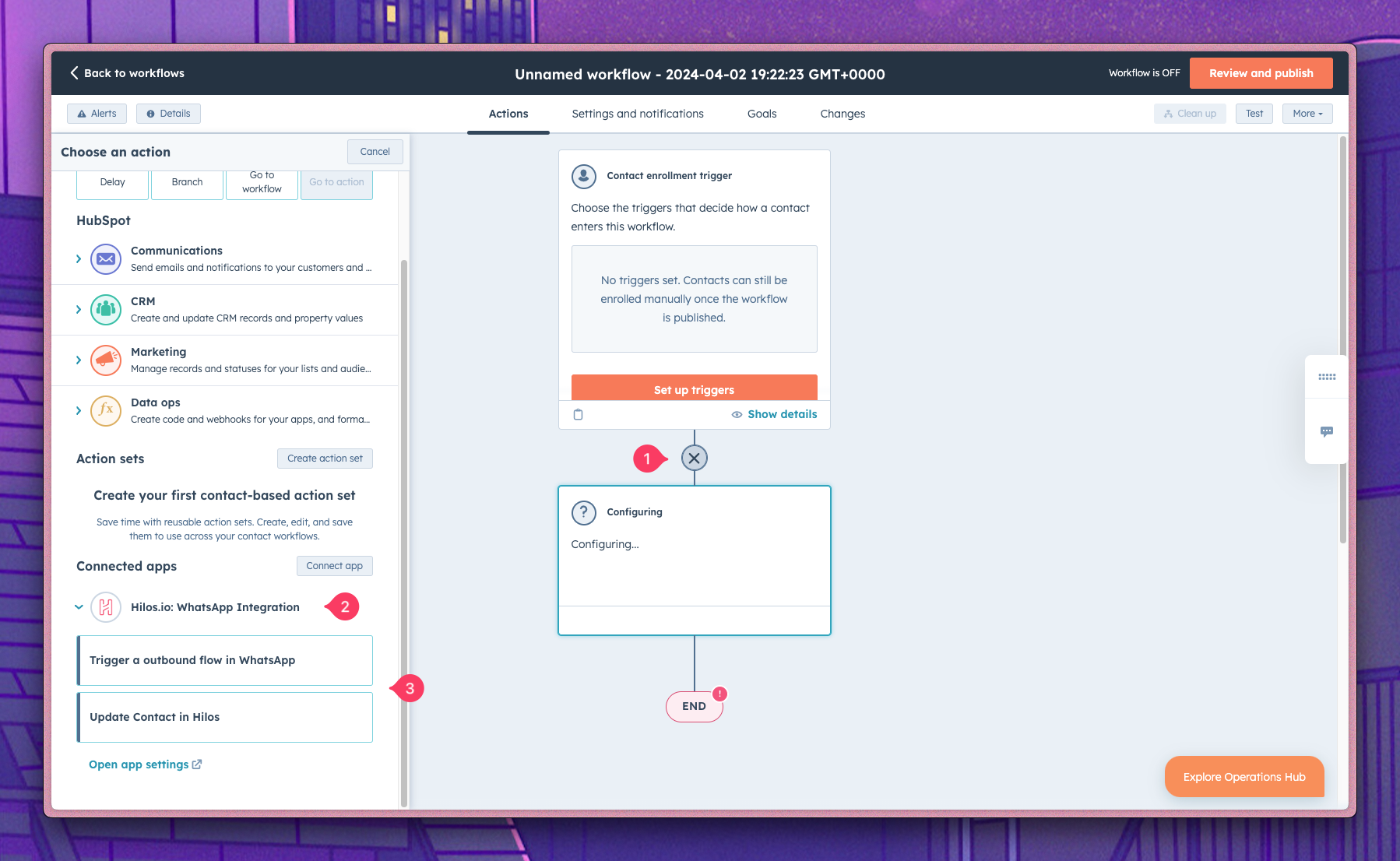Click the Review and publish button
This screenshot has height=861, width=1400.
click(x=1261, y=72)
